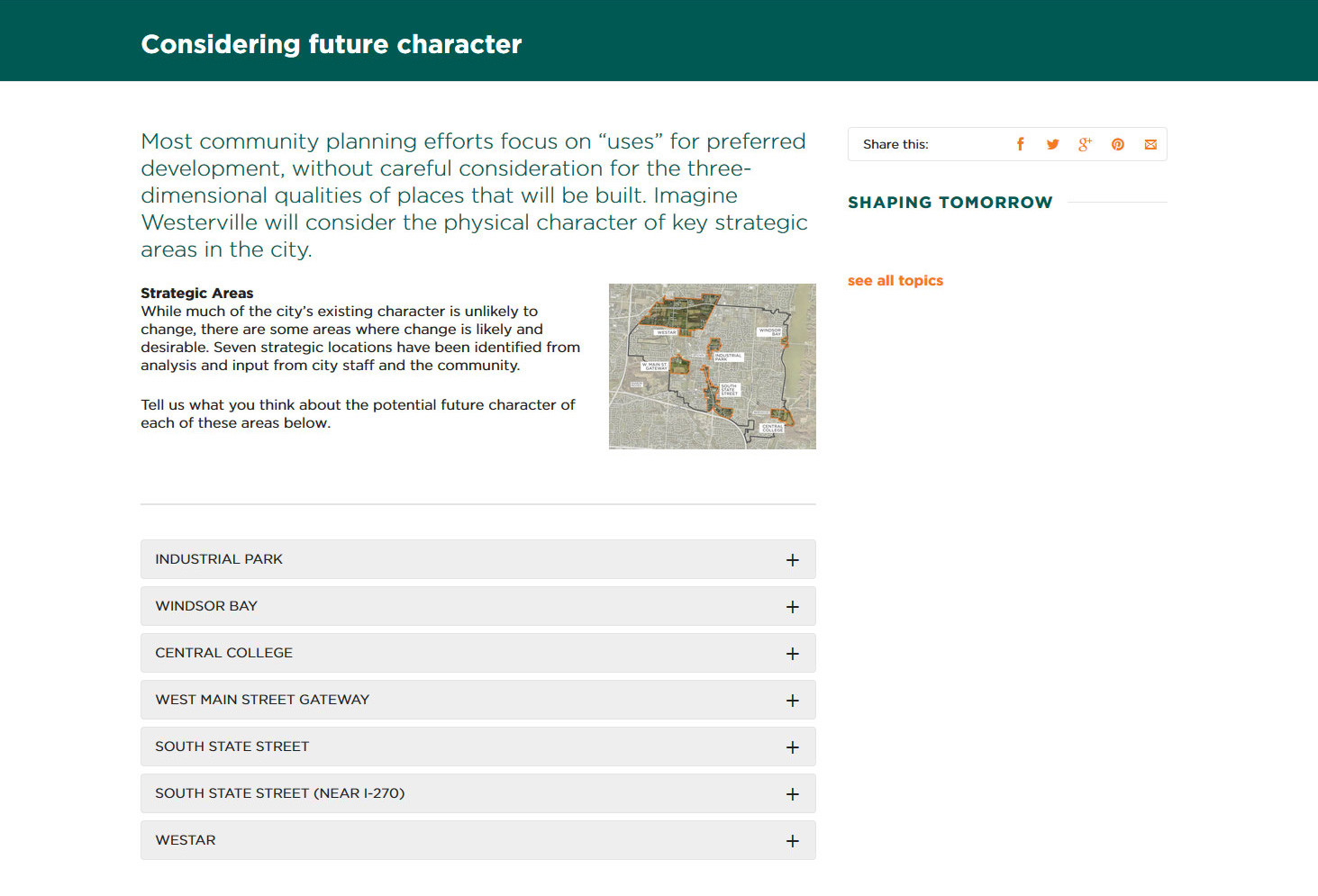1318x896 pixels.
Task: Open the Industrial Park accordion title
Action: 219,559
